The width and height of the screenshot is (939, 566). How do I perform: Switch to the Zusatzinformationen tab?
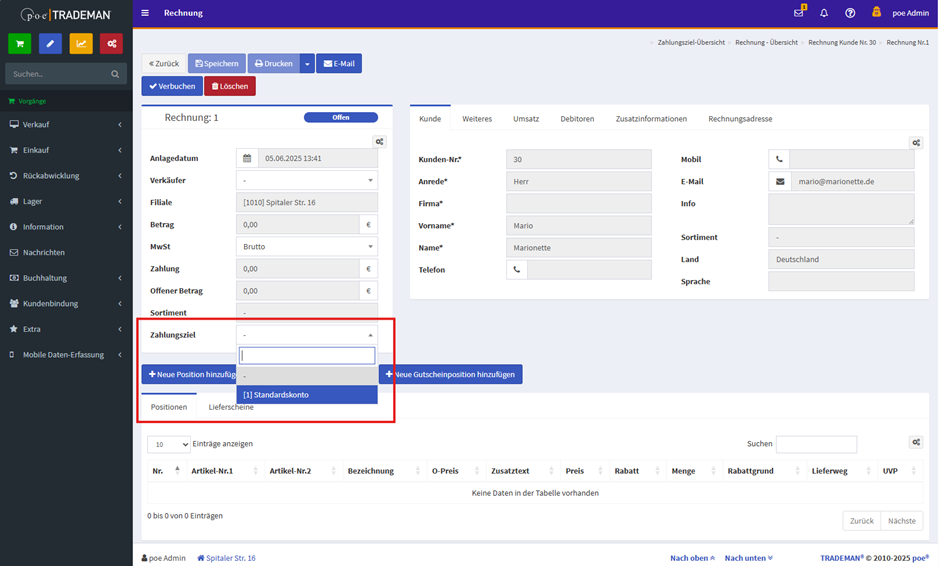point(651,119)
